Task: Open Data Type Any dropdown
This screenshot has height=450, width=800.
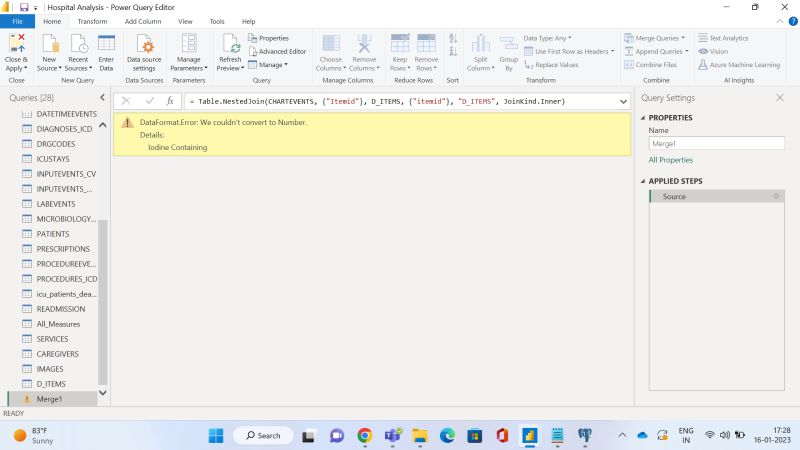Action: click(547, 38)
